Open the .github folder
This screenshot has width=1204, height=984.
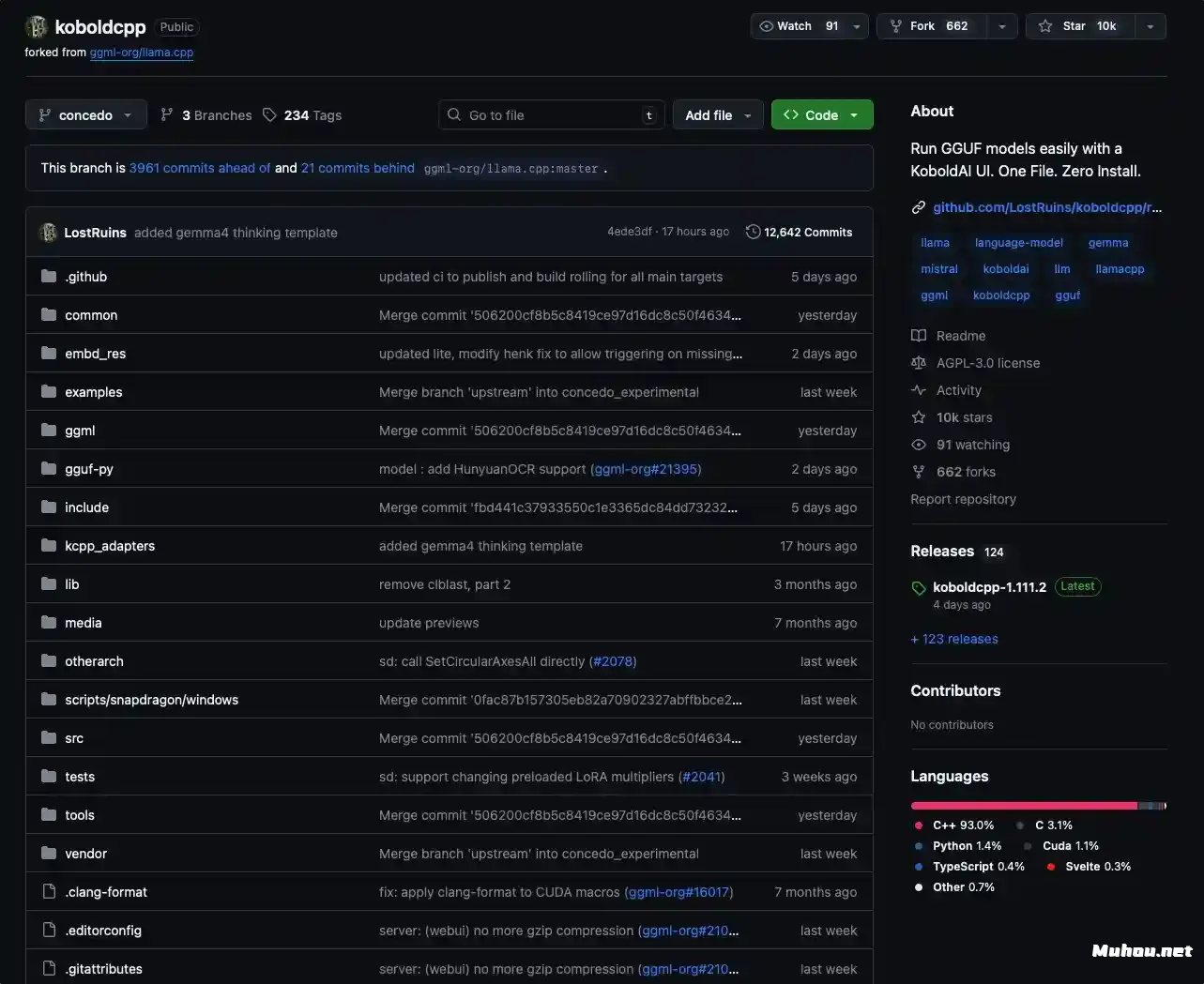click(x=85, y=277)
